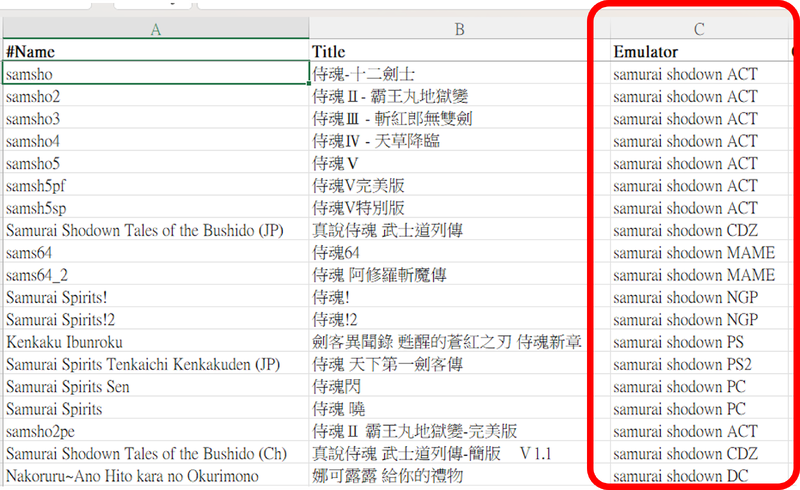Select the Kenkaku Ibunroku cell

click(x=156, y=342)
